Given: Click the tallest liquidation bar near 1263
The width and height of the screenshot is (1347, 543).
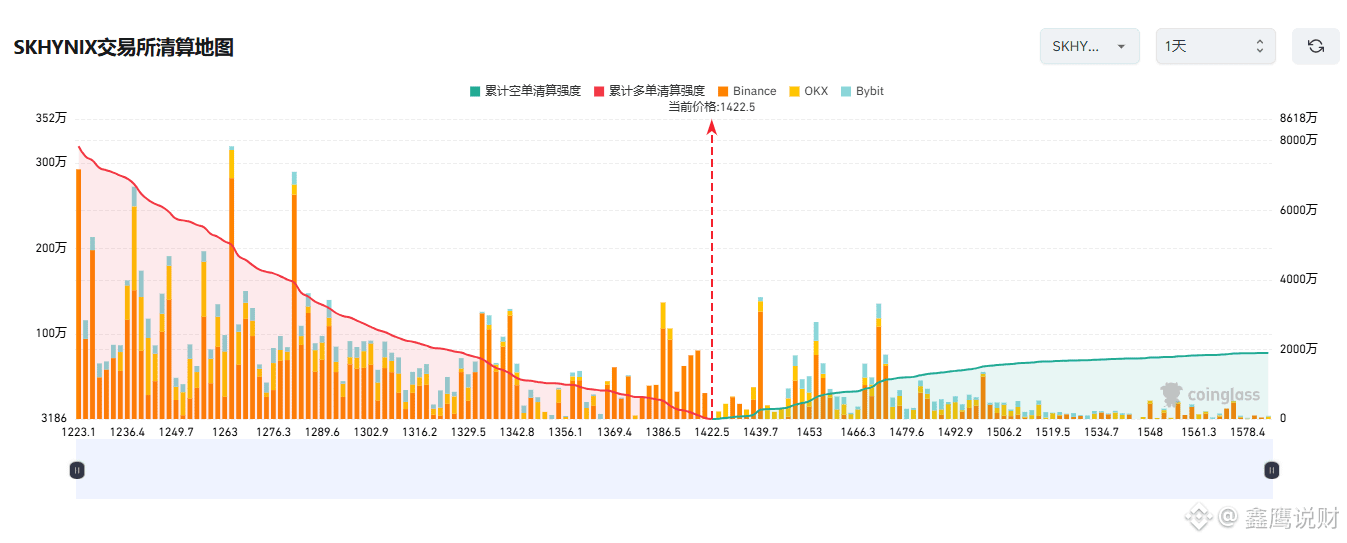Looking at the screenshot, I should 232,283.
